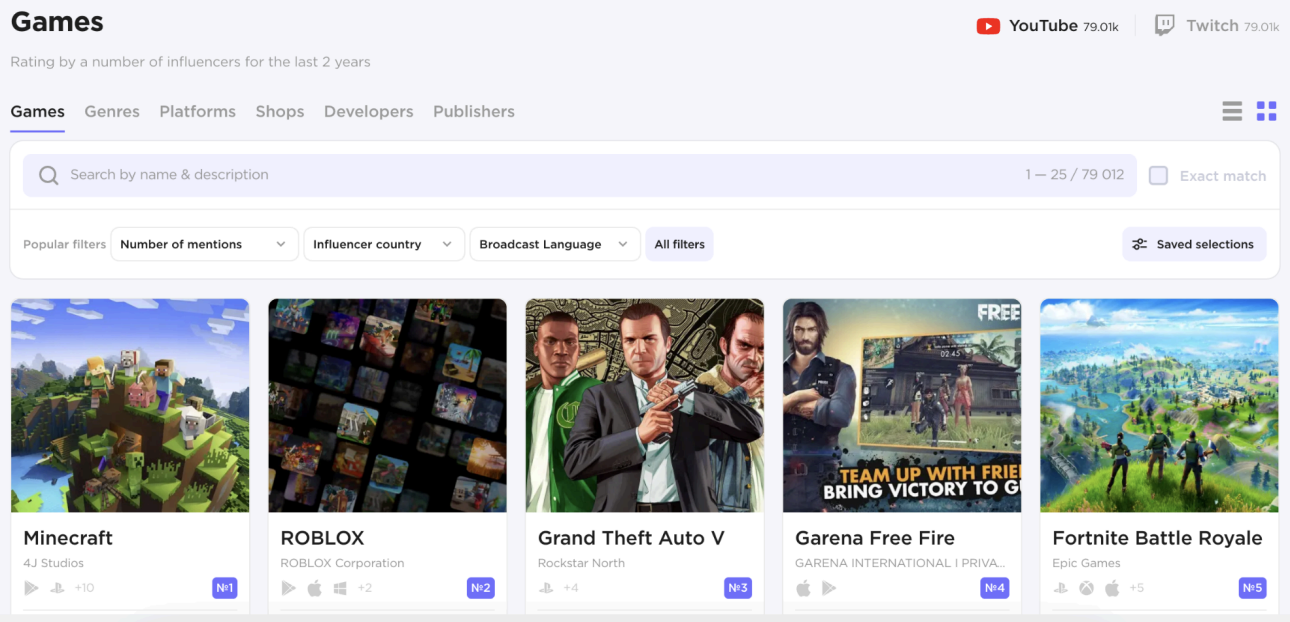Click the №5 rank badge on Fortnite
The width and height of the screenshot is (1290, 622).
click(x=1252, y=588)
